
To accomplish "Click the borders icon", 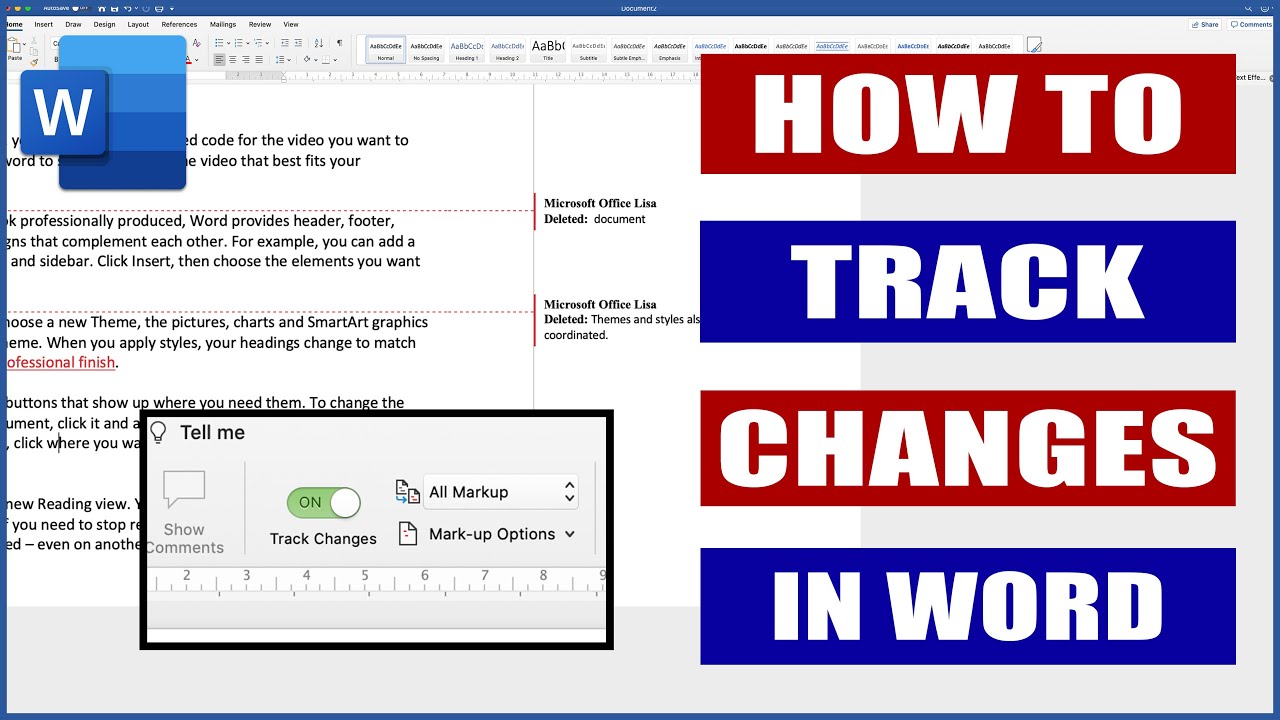I will (326, 59).
